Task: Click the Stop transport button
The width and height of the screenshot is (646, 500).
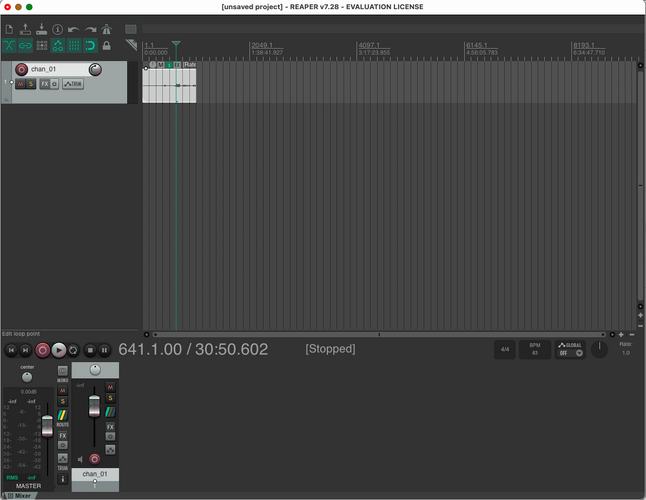Action: (90, 350)
